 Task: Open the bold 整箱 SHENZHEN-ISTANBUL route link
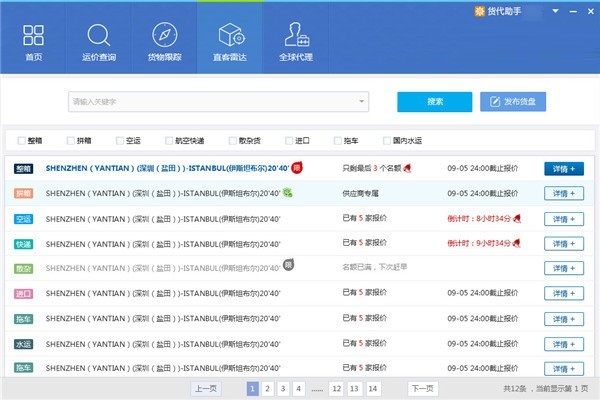(167, 168)
